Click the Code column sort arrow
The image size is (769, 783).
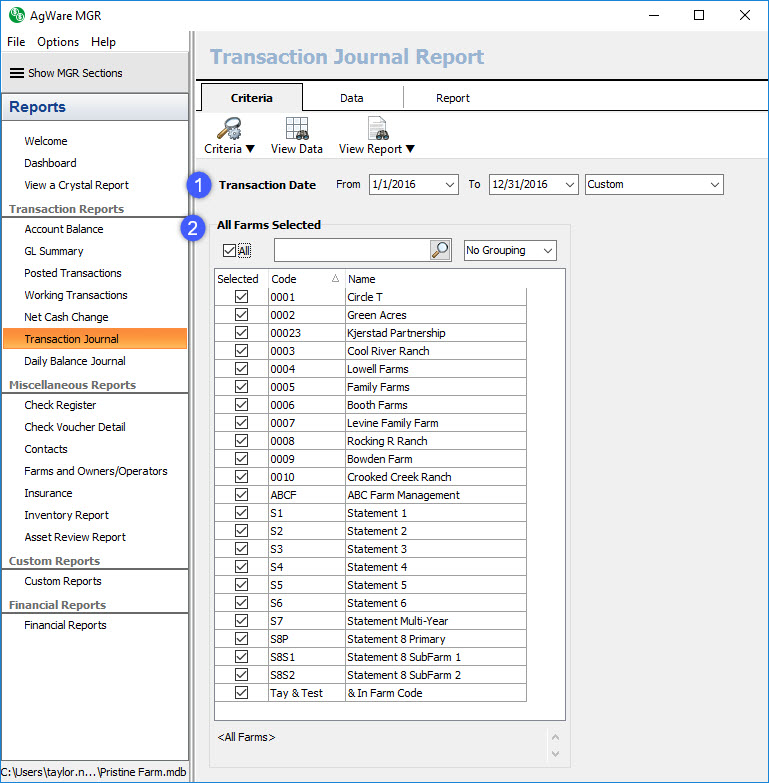[335, 279]
